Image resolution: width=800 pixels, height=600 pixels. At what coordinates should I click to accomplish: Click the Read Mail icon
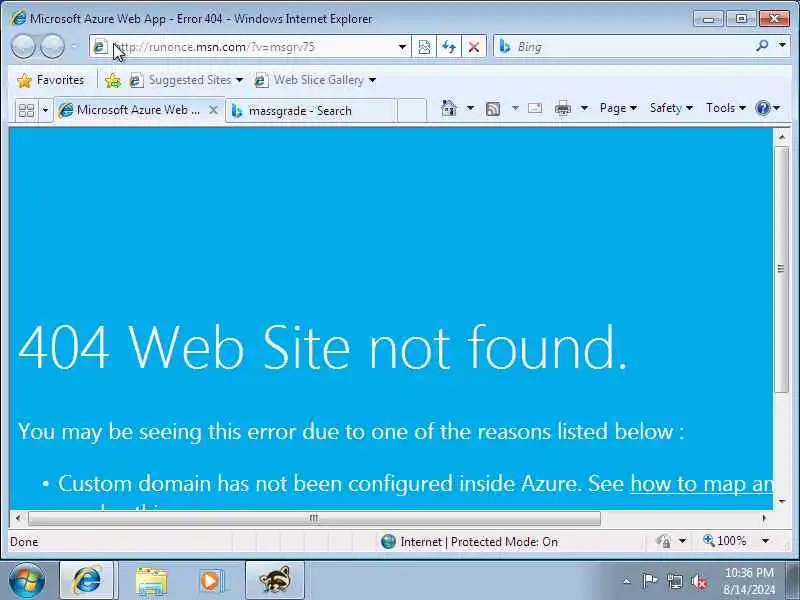click(x=535, y=108)
